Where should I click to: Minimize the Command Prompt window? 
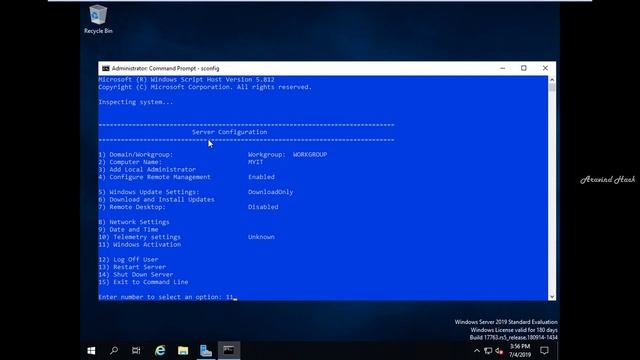coord(502,68)
